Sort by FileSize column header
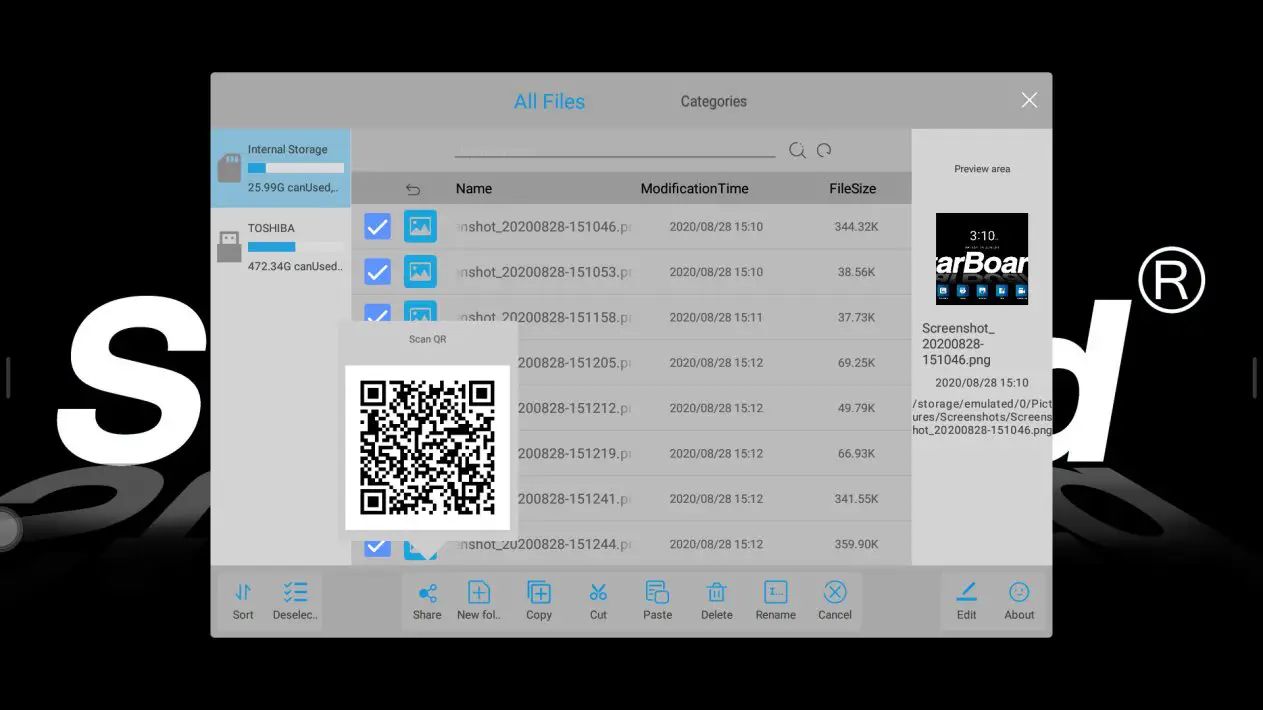Screen dimensions: 1263x710 click(853, 189)
